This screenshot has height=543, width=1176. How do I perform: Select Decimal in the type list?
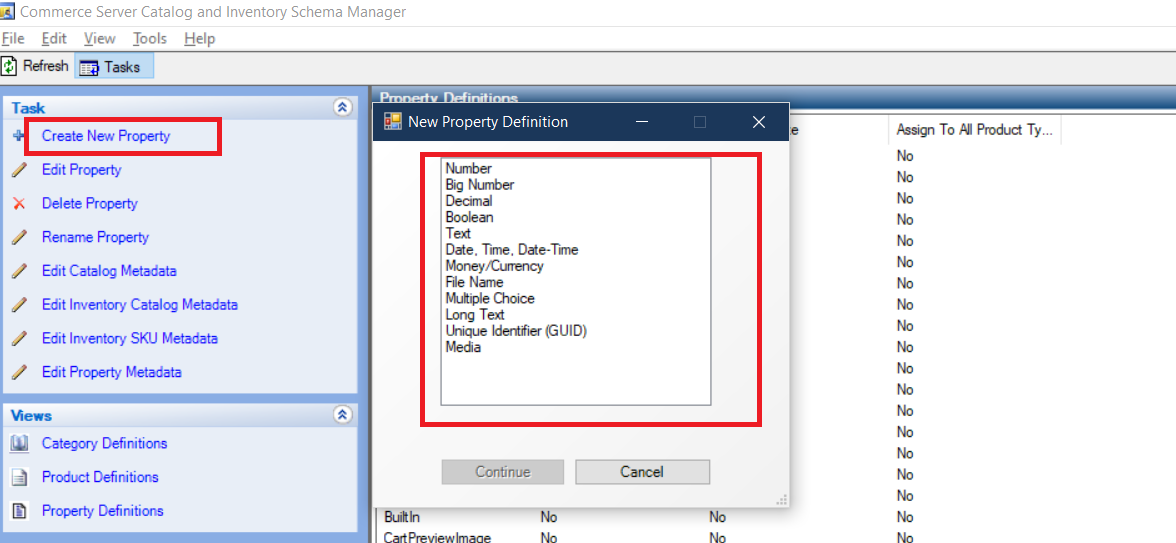(x=469, y=201)
